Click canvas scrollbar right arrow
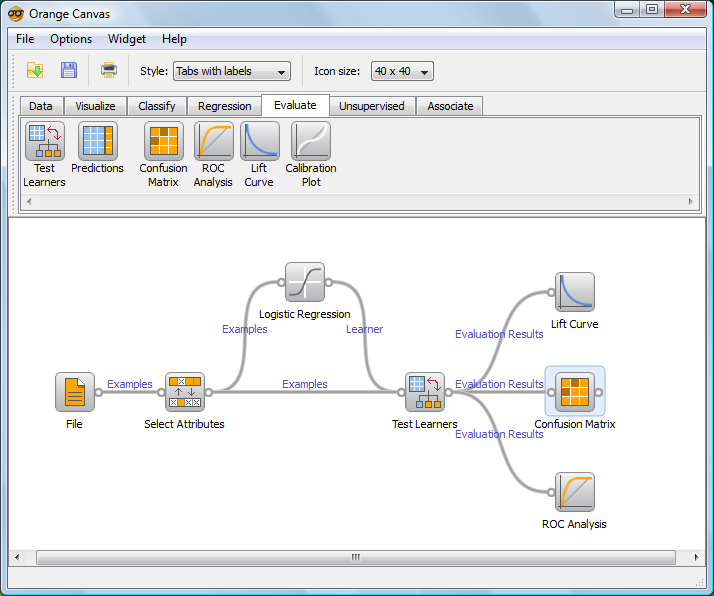 (x=696, y=557)
